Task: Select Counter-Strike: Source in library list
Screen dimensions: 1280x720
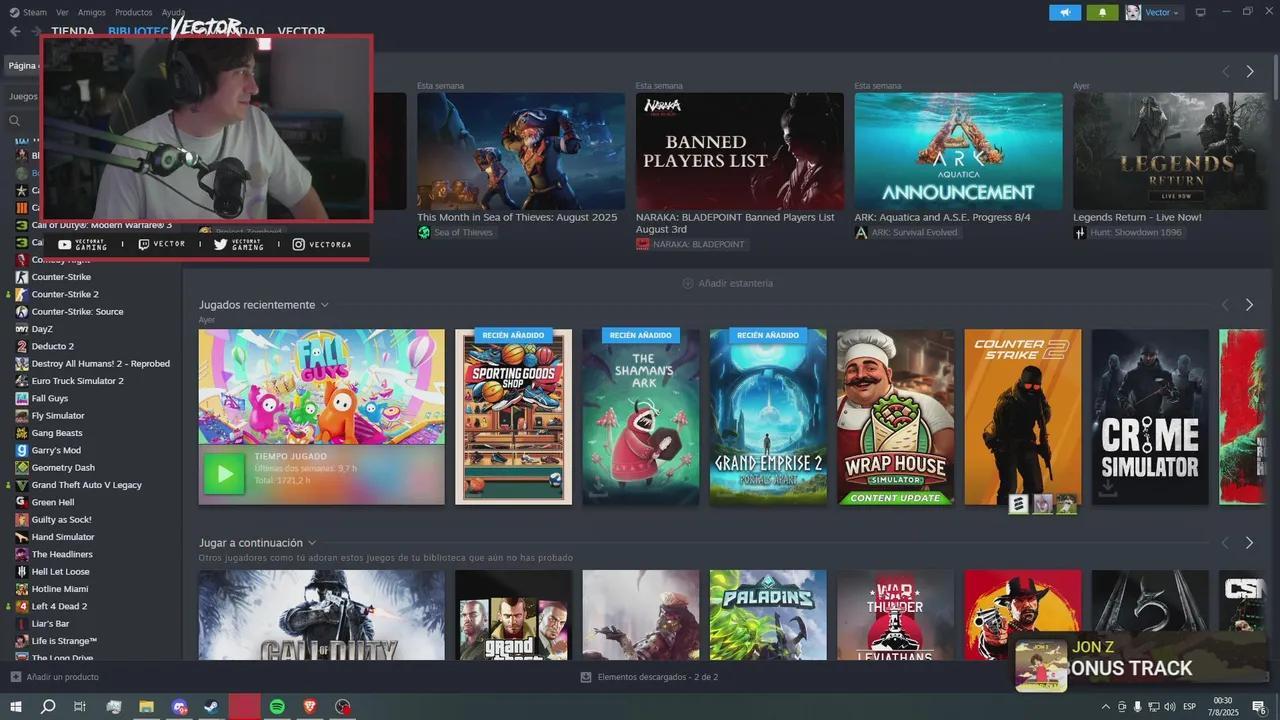Action: pyautogui.click(x=77, y=312)
